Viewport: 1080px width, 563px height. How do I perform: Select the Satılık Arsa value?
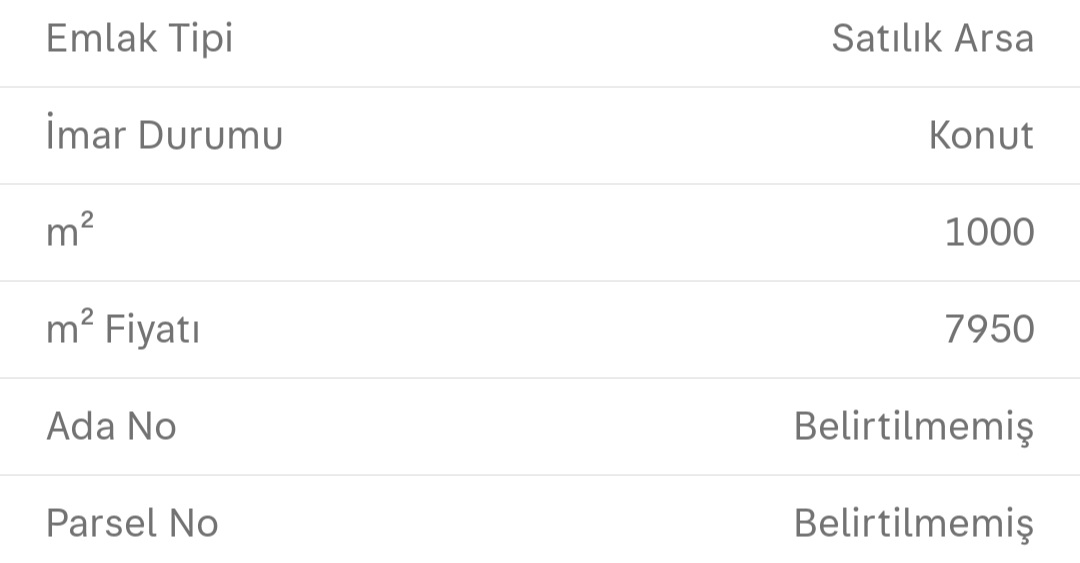[x=932, y=39]
